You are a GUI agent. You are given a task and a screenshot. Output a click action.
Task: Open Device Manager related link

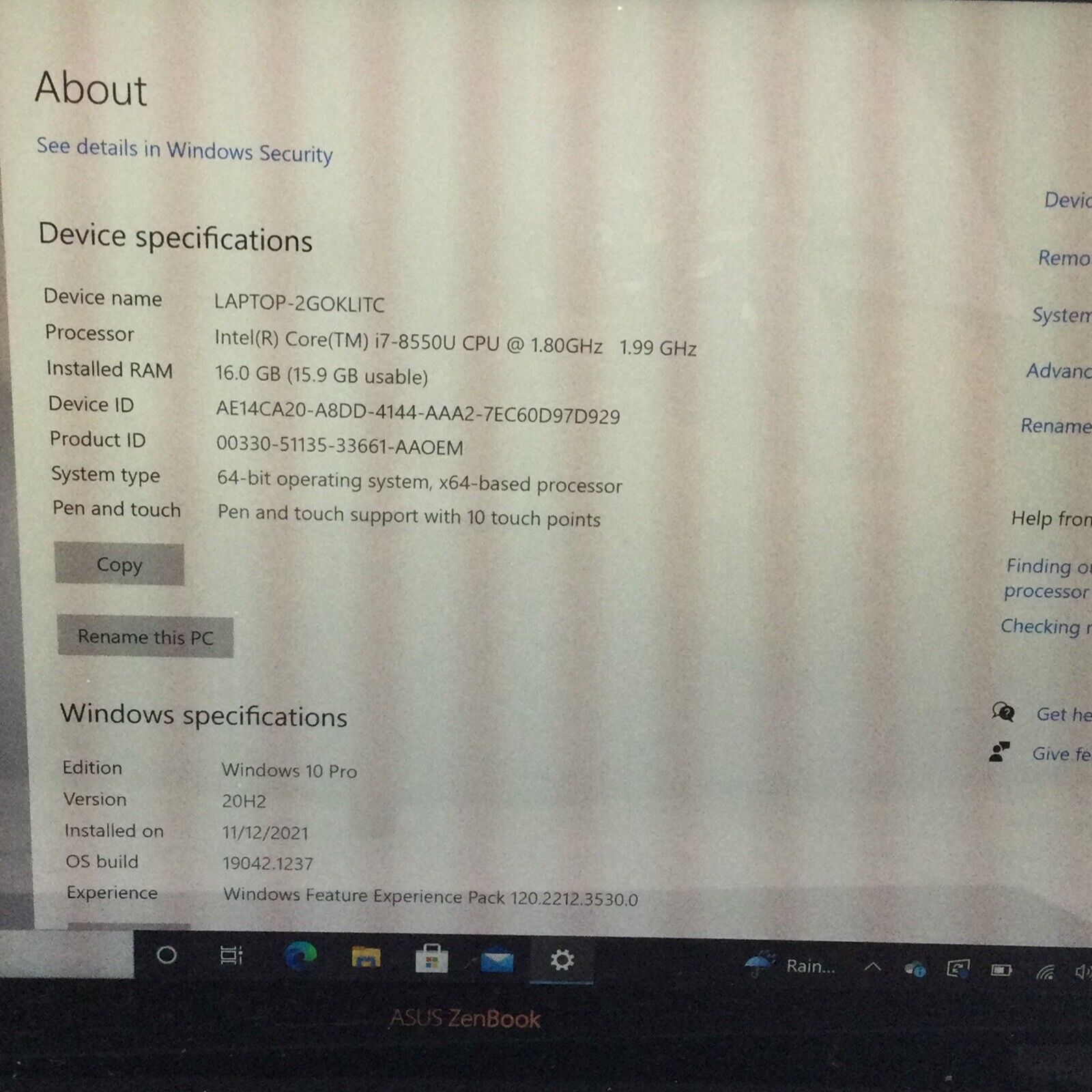pos(1067,200)
